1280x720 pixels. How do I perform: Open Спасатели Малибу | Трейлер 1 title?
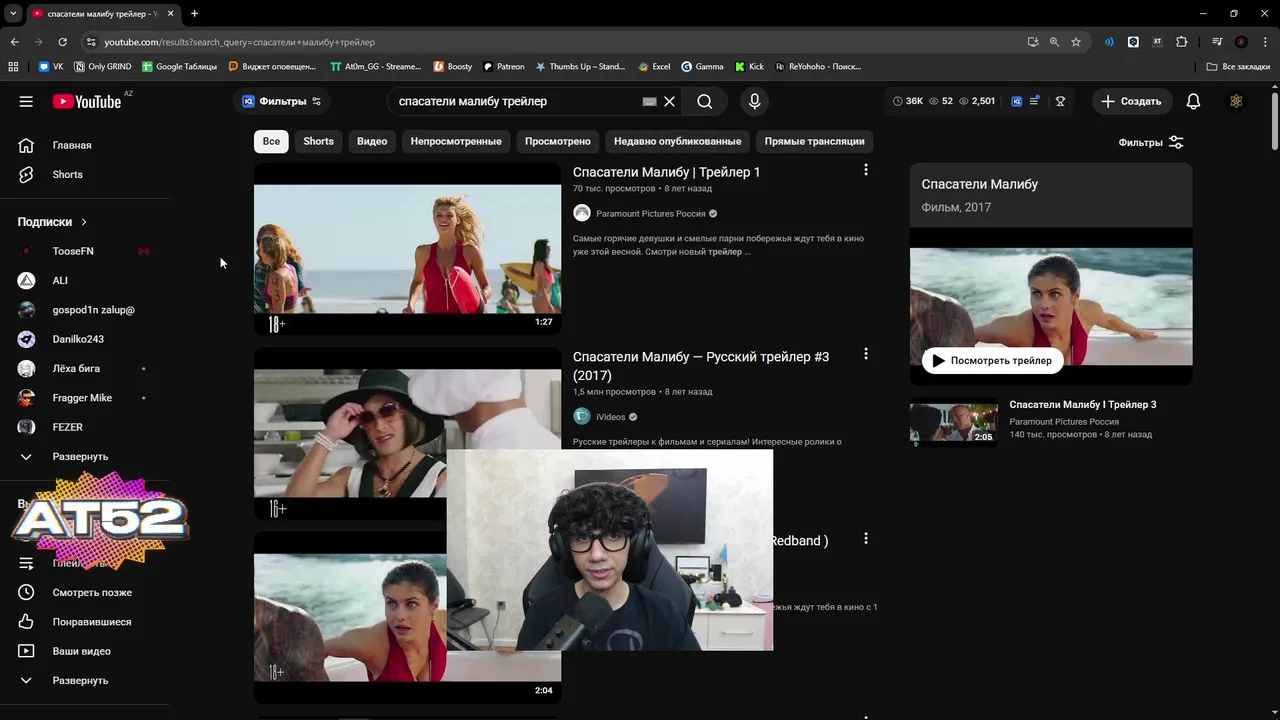(x=666, y=172)
